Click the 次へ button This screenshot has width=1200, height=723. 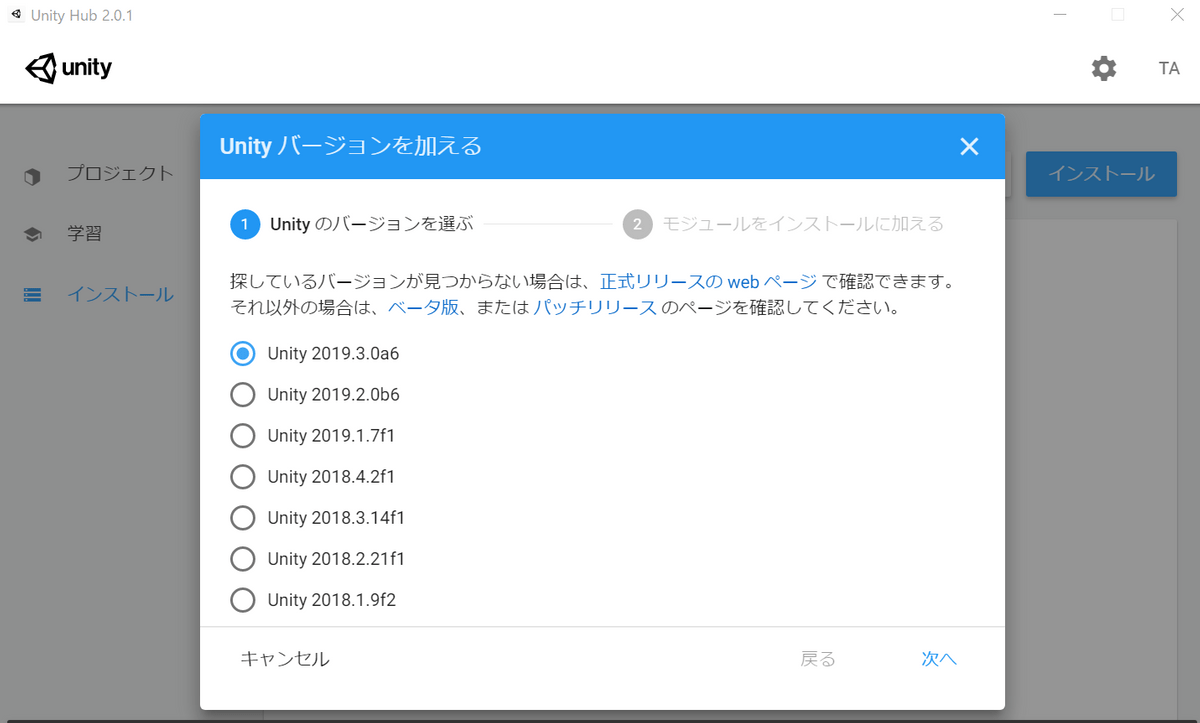coord(939,658)
